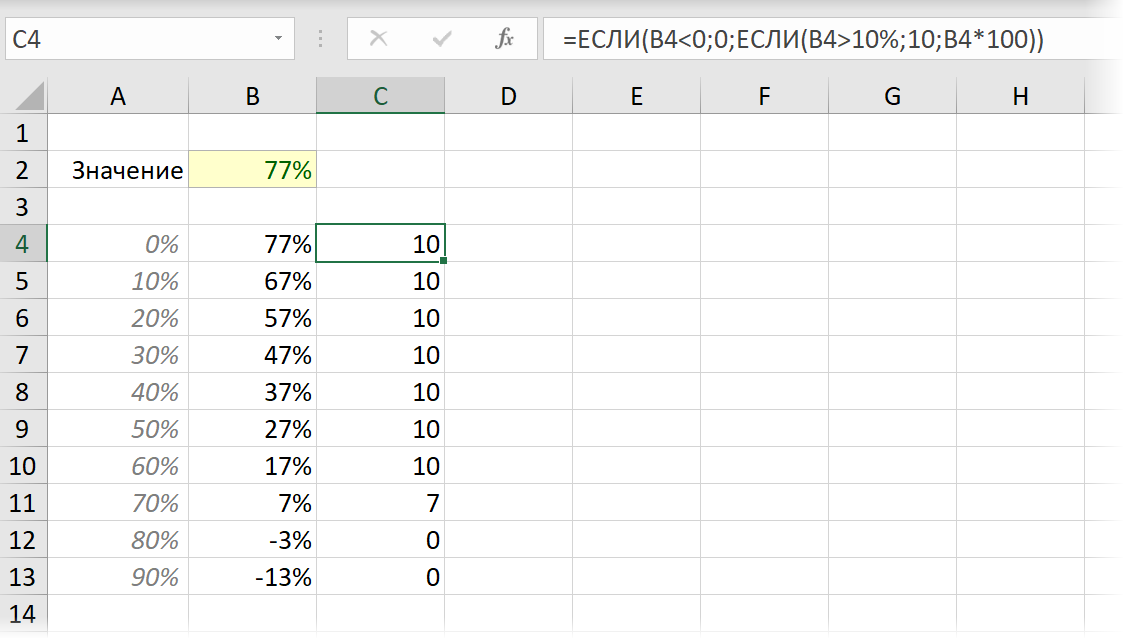
Task: Confirm formula with checkmark icon
Action: [x=442, y=38]
